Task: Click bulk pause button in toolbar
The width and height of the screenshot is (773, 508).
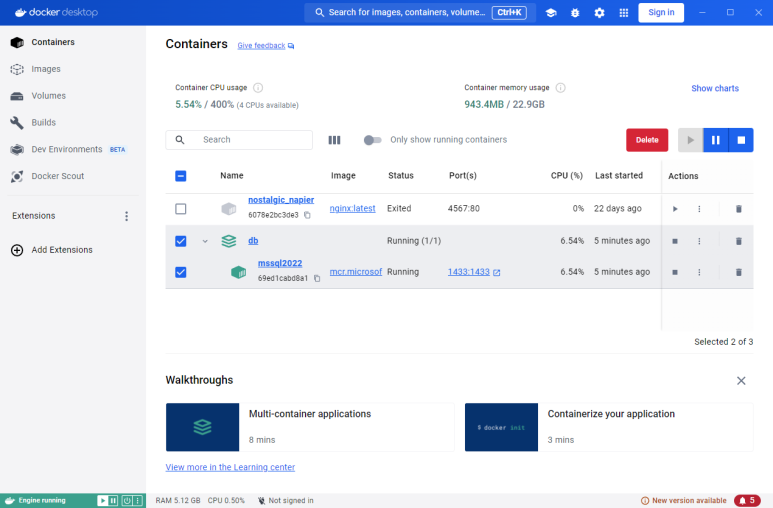Action: click(x=715, y=140)
